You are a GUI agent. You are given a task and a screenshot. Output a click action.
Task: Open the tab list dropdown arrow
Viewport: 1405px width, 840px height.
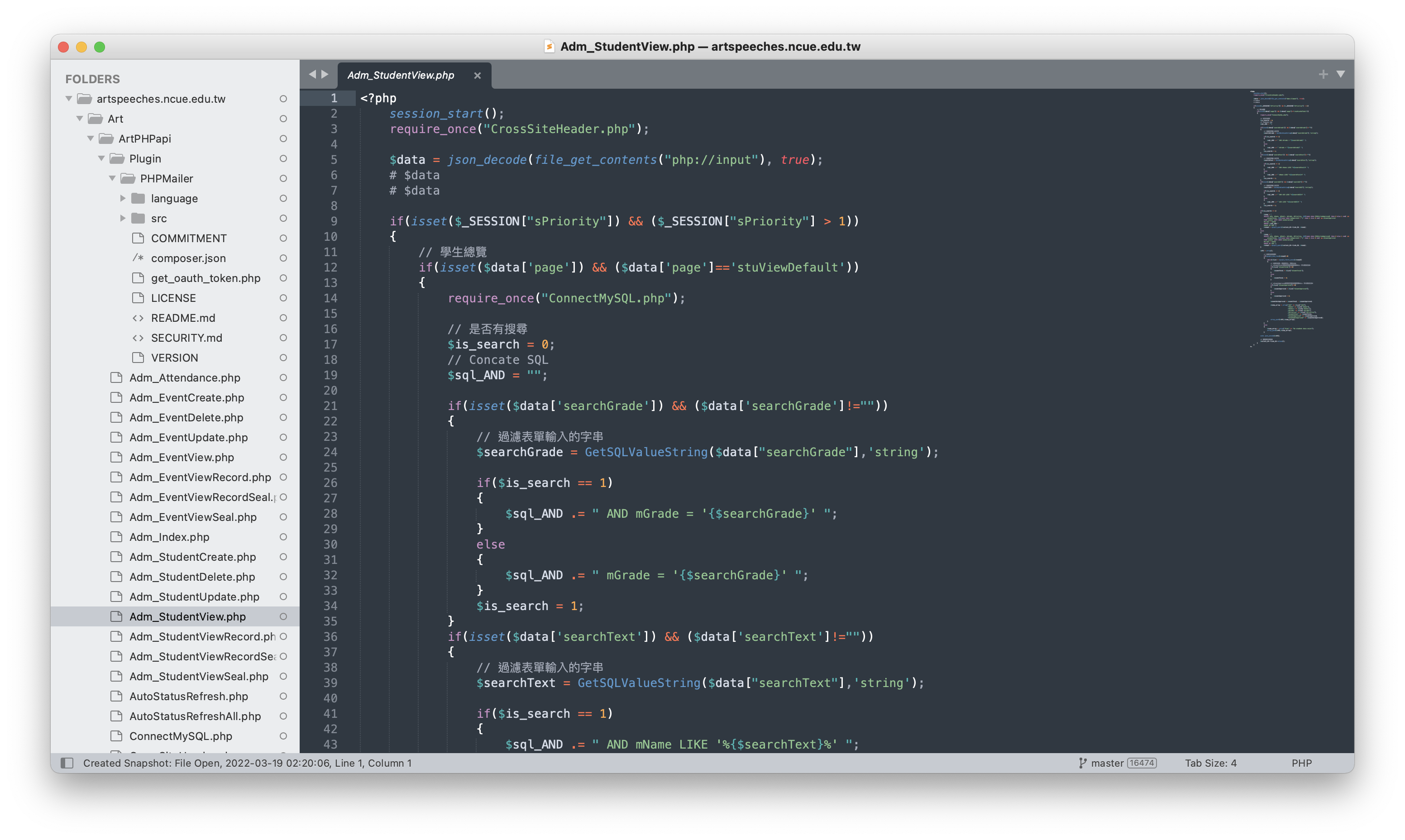point(1340,74)
